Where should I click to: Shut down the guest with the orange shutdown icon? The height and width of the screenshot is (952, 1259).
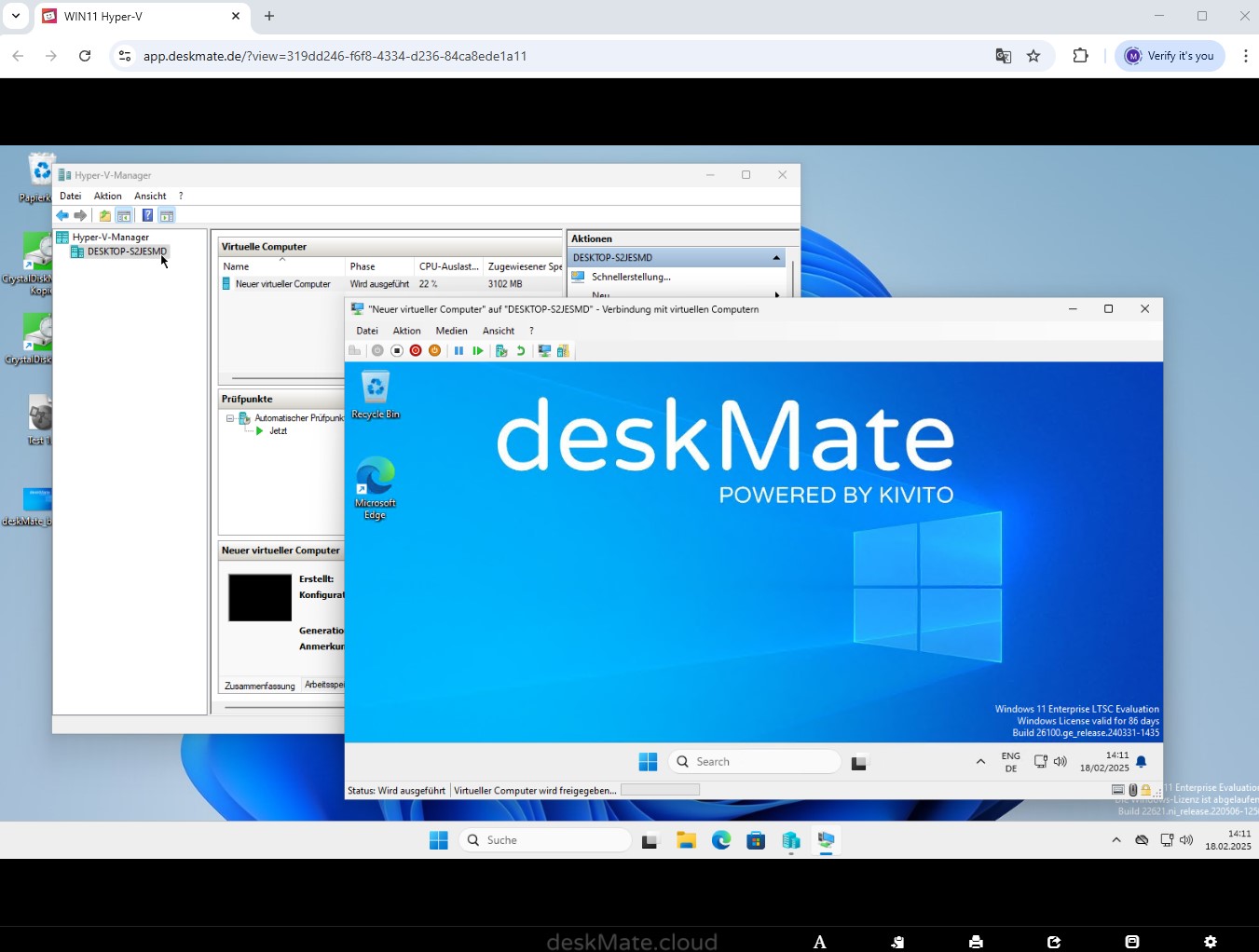434,351
